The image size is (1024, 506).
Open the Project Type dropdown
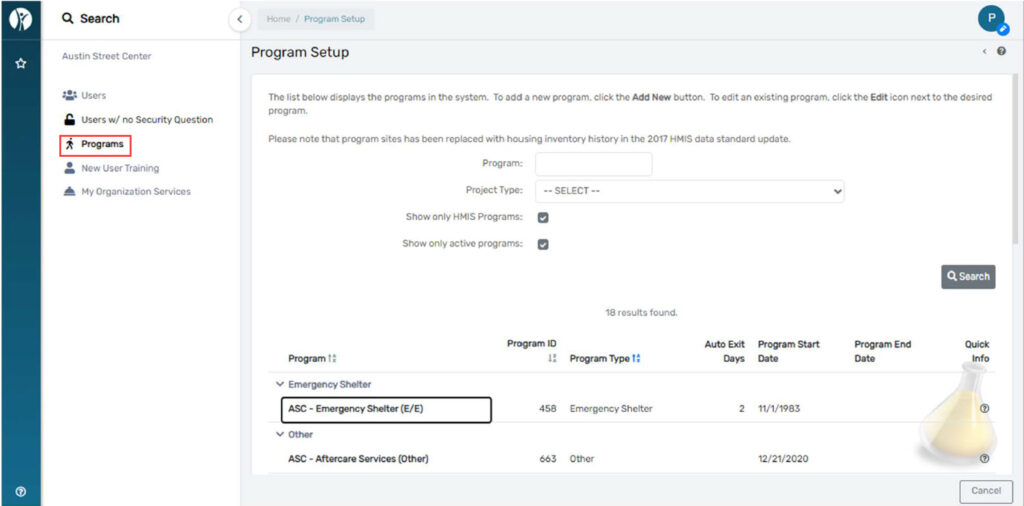click(x=690, y=191)
